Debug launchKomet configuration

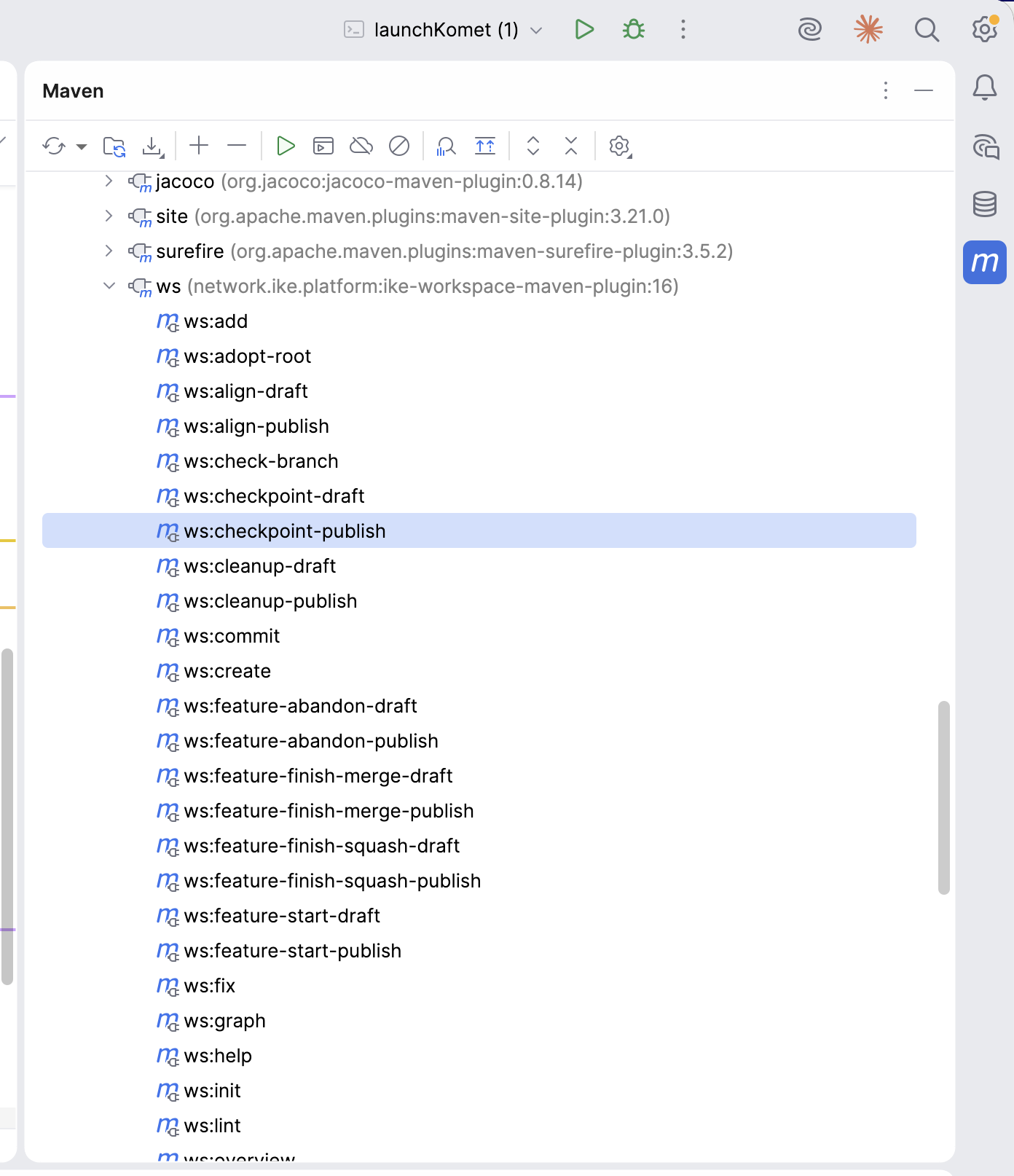[634, 30]
